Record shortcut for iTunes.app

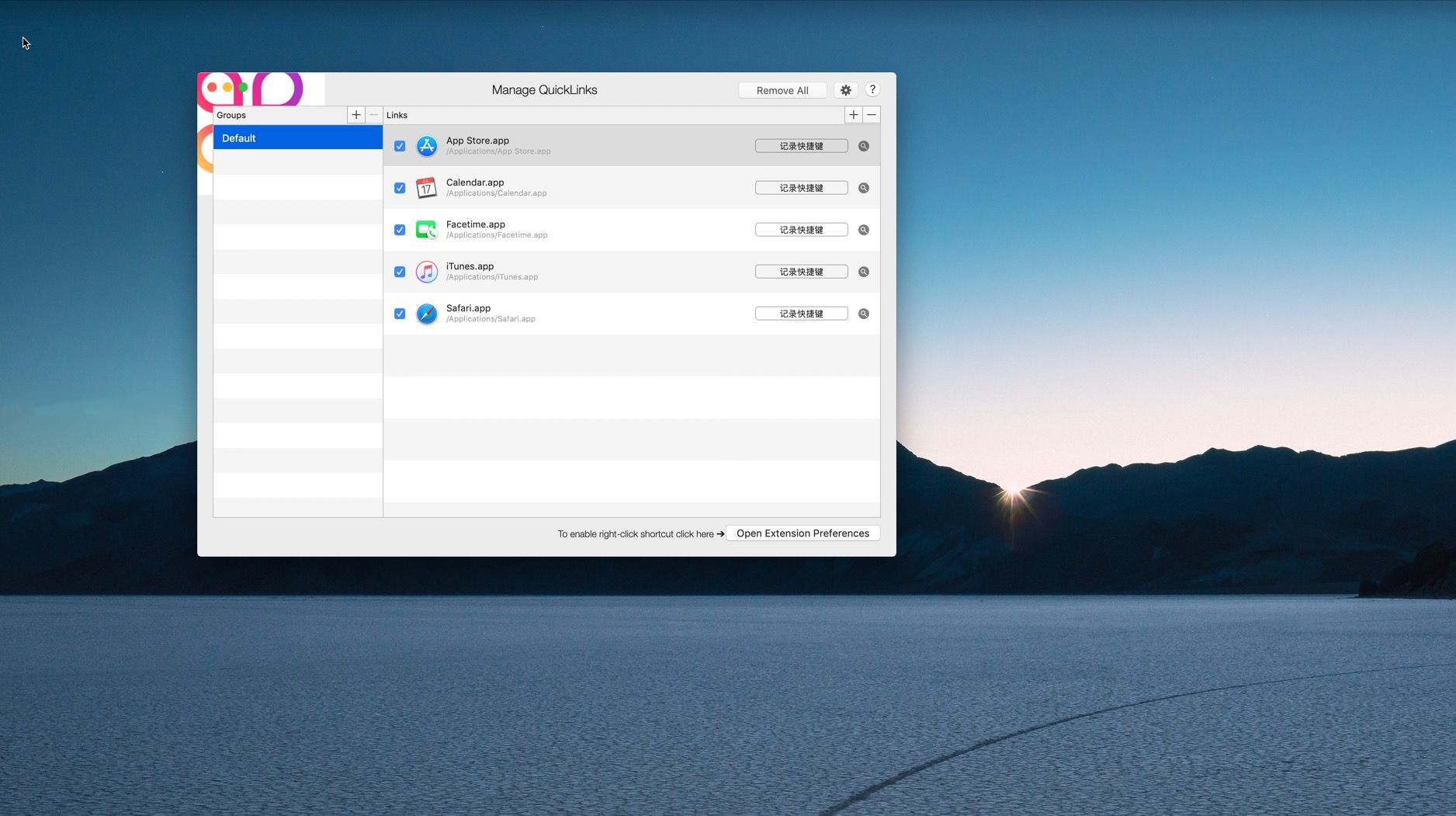pos(801,272)
